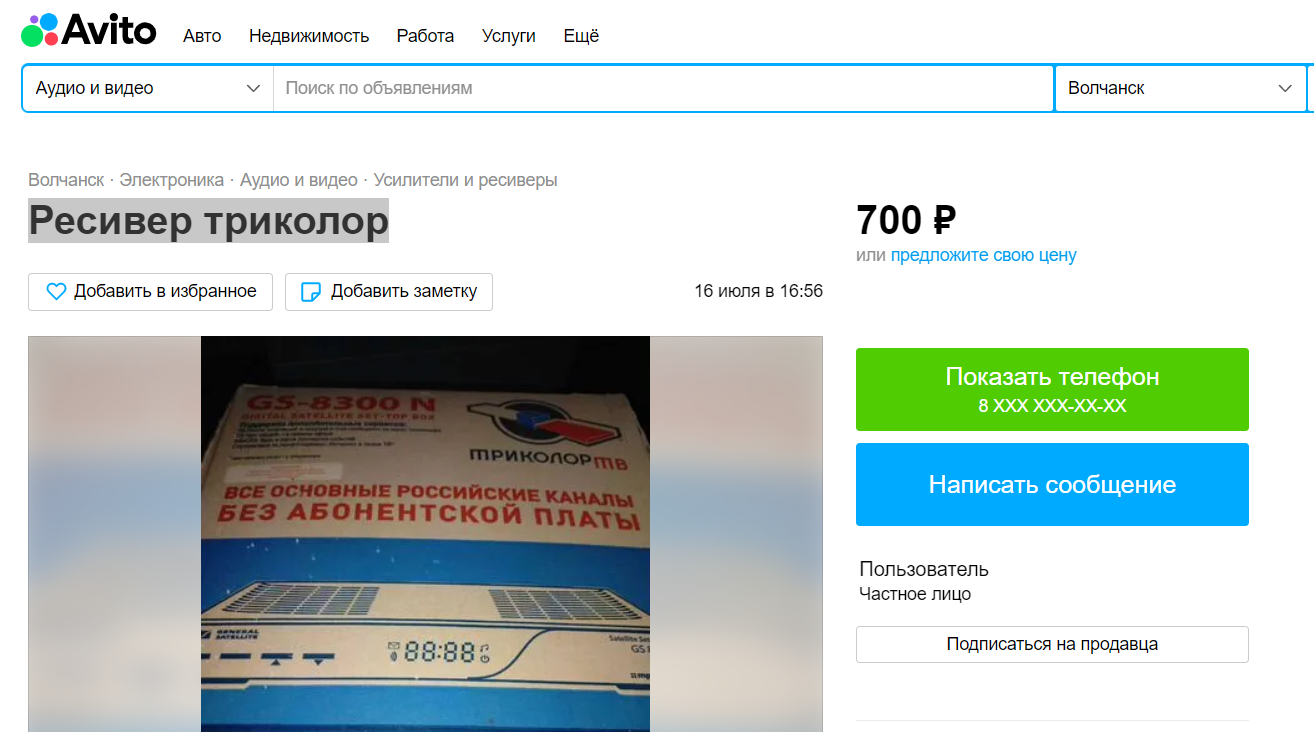Show the seller's phone number
1314x732 pixels.
(x=1052, y=389)
